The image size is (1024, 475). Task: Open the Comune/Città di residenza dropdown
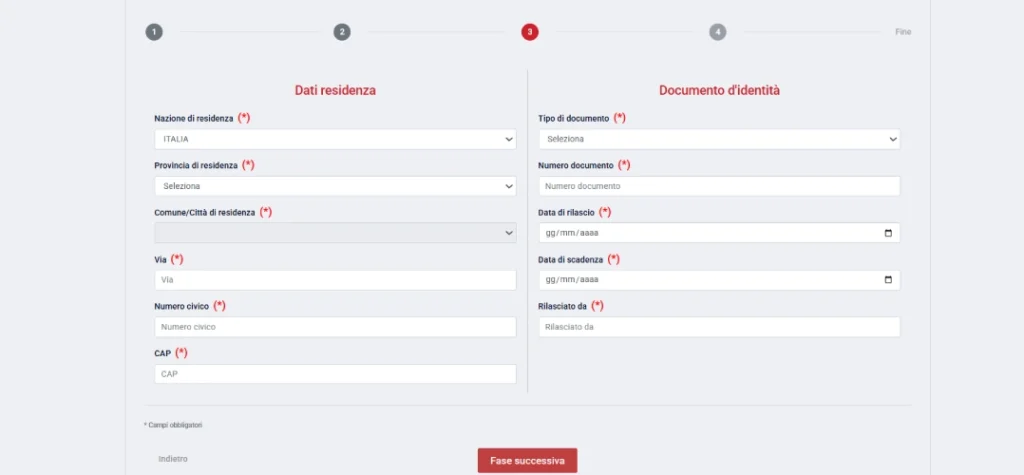click(x=335, y=233)
